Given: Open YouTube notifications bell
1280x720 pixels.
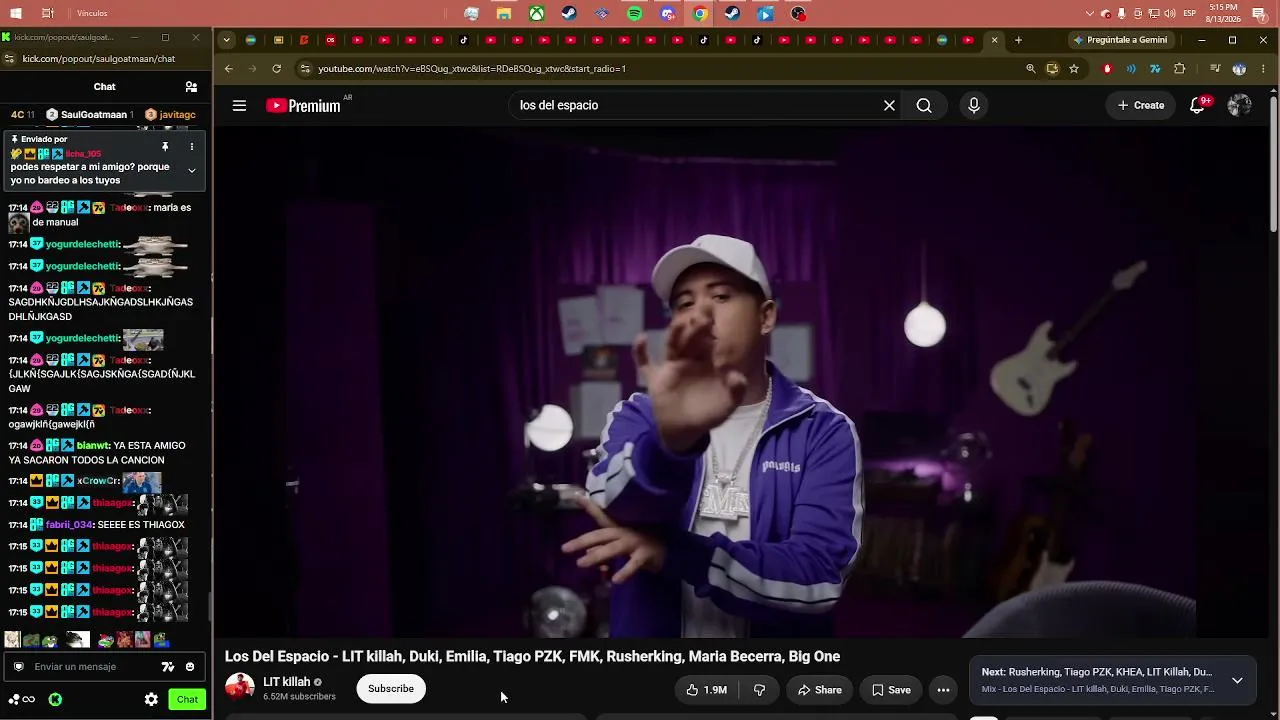Looking at the screenshot, I should coord(1197,105).
